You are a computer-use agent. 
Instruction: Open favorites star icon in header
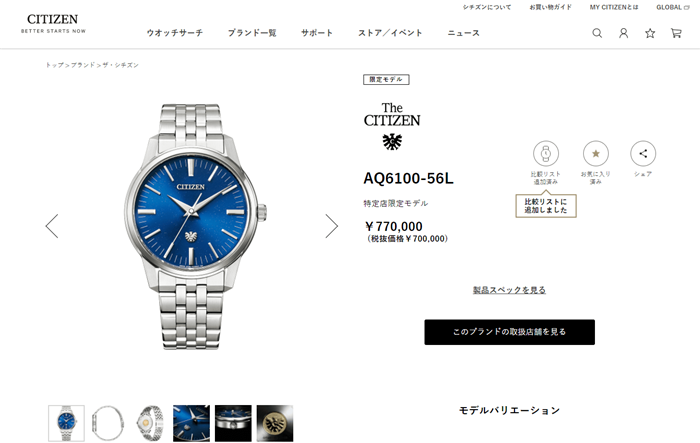point(650,33)
